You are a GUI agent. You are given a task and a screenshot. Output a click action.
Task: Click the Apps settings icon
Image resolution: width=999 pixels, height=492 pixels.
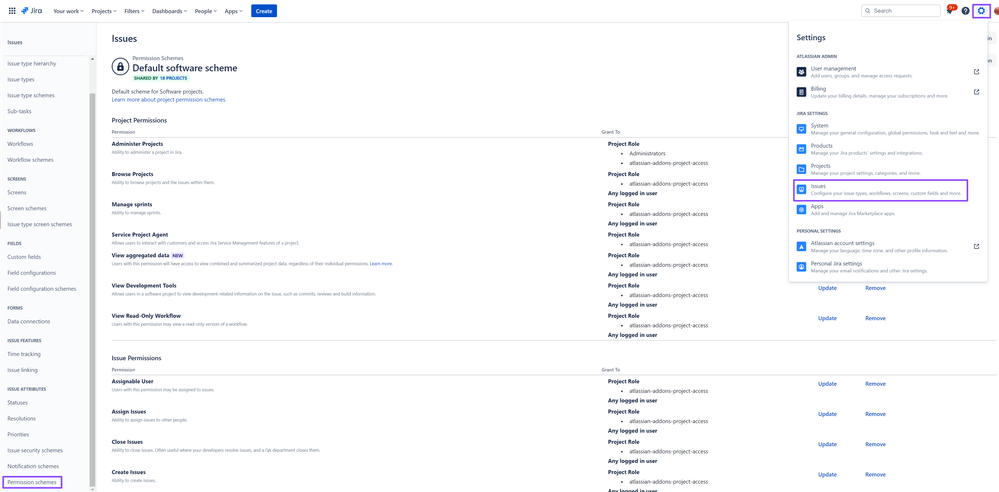(x=801, y=209)
